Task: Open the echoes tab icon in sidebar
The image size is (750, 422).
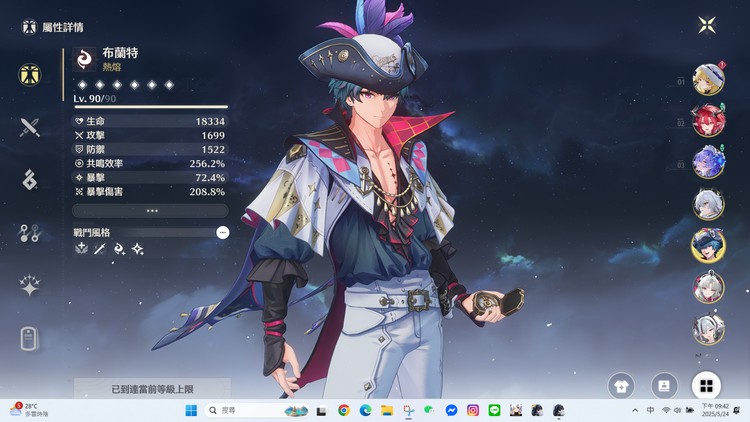Action: [30, 180]
